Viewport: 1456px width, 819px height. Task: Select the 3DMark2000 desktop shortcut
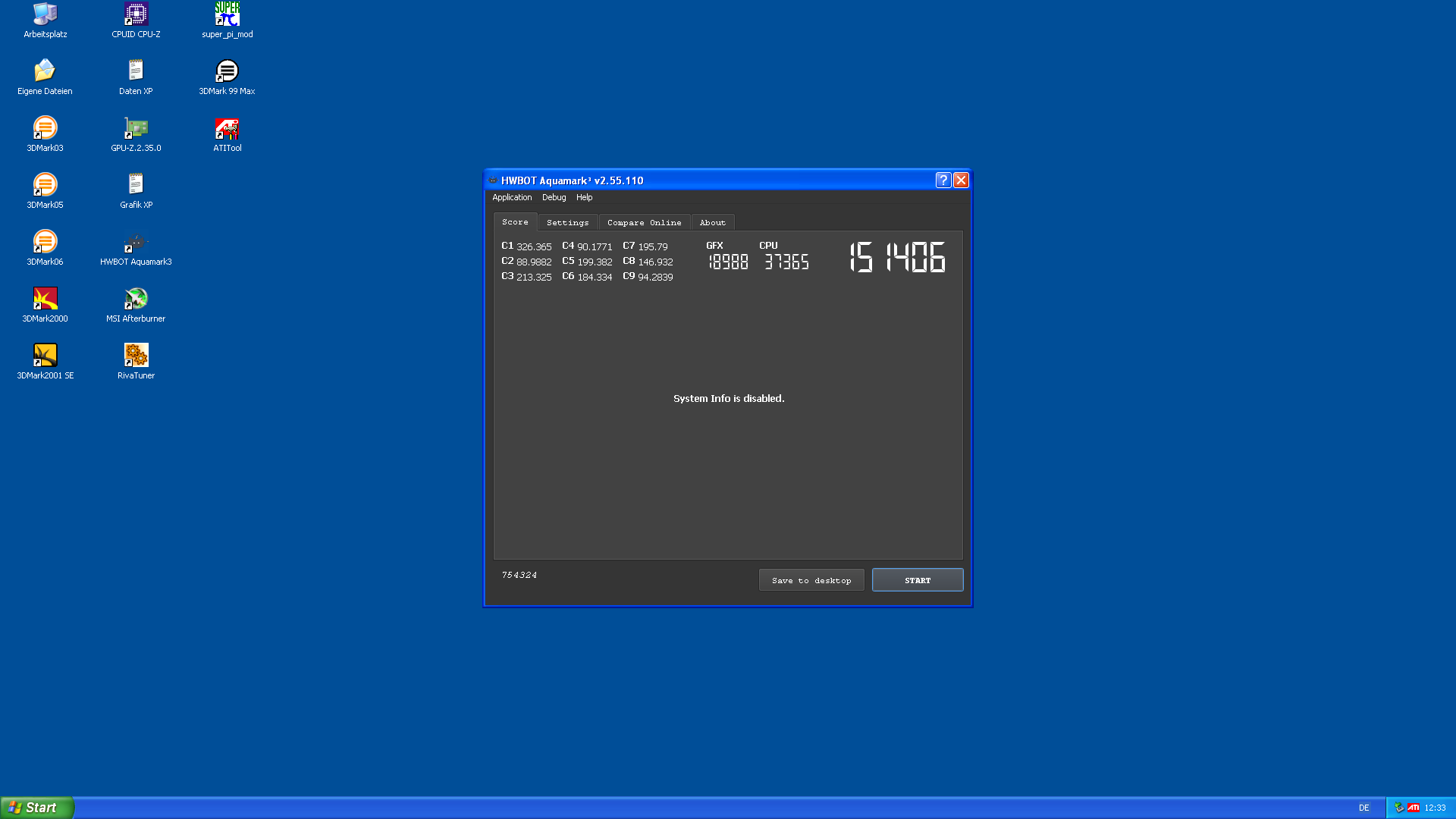pos(45,305)
